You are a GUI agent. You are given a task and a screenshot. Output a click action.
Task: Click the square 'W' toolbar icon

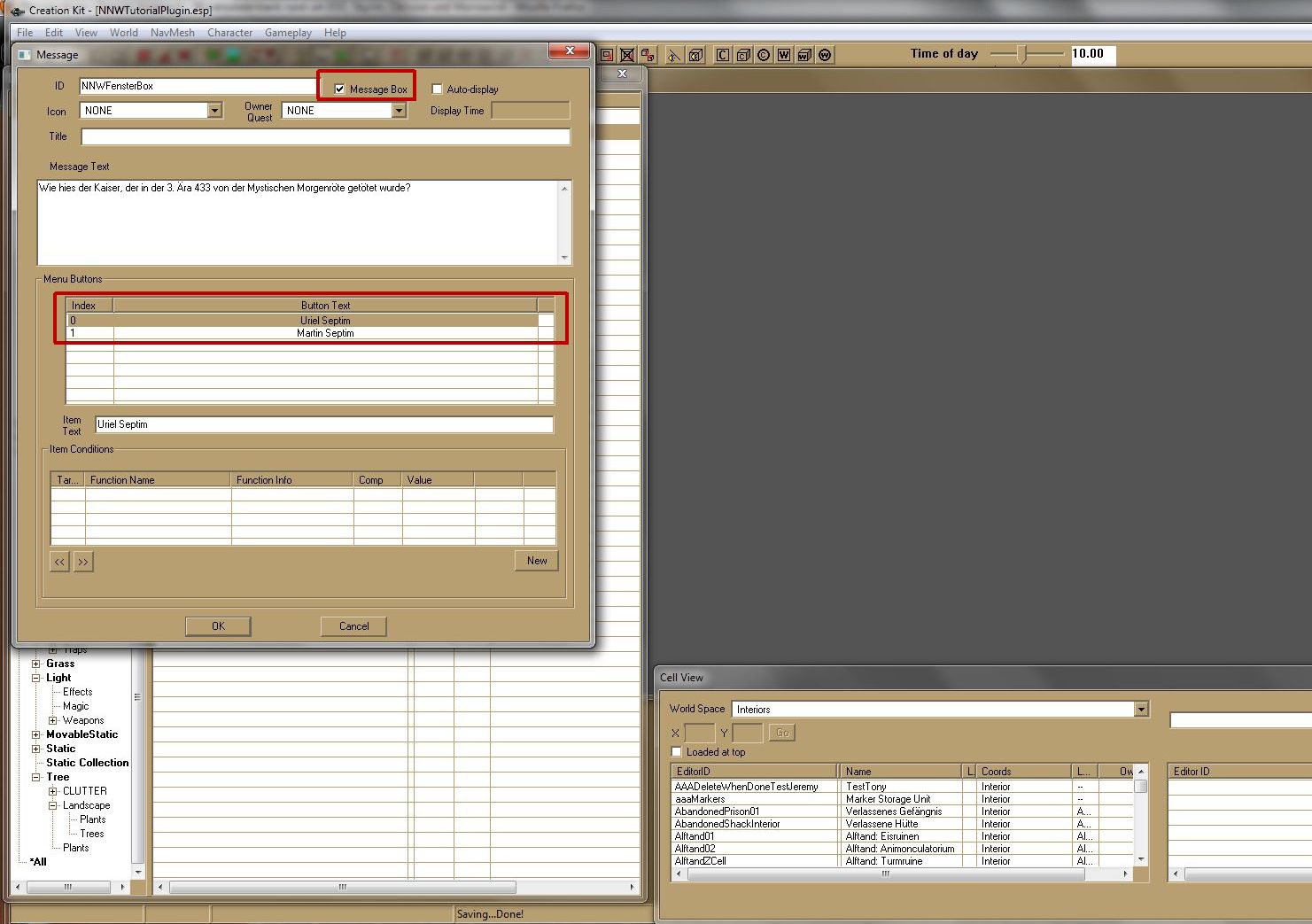(784, 55)
